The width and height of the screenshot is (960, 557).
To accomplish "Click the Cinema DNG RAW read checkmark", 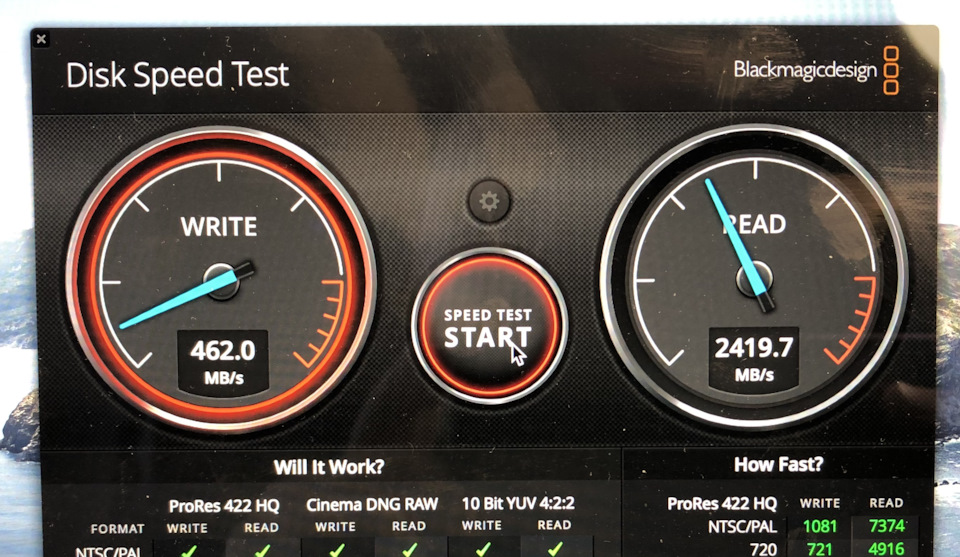I will point(410,550).
